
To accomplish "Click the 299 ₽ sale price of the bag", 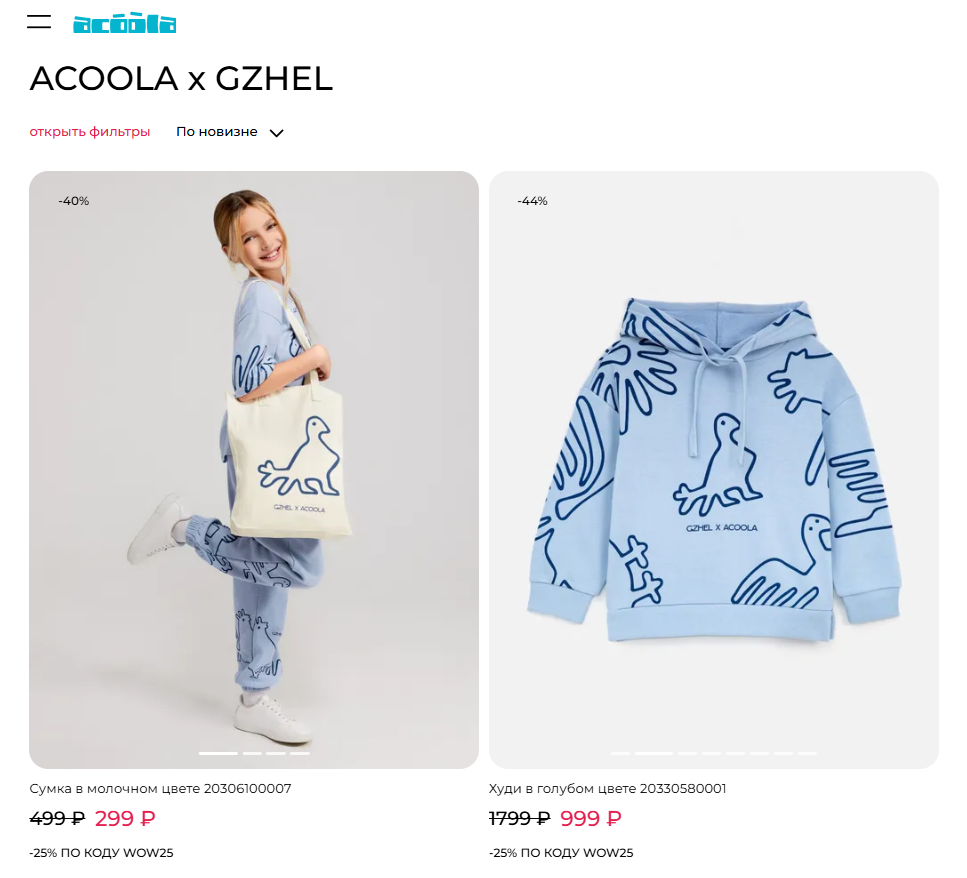I will click(125, 818).
